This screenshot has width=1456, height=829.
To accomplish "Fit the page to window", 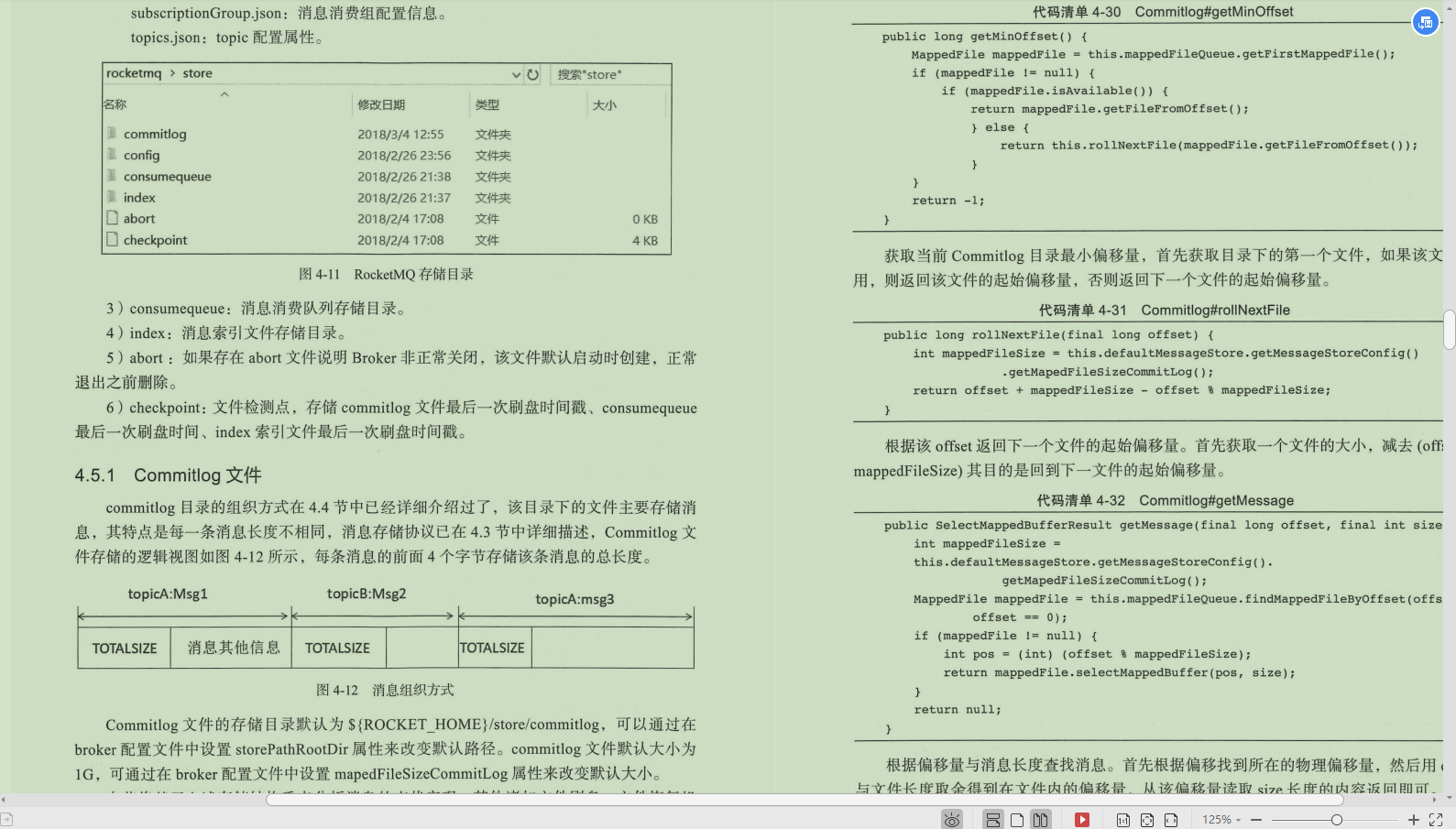I will [x=1147, y=820].
